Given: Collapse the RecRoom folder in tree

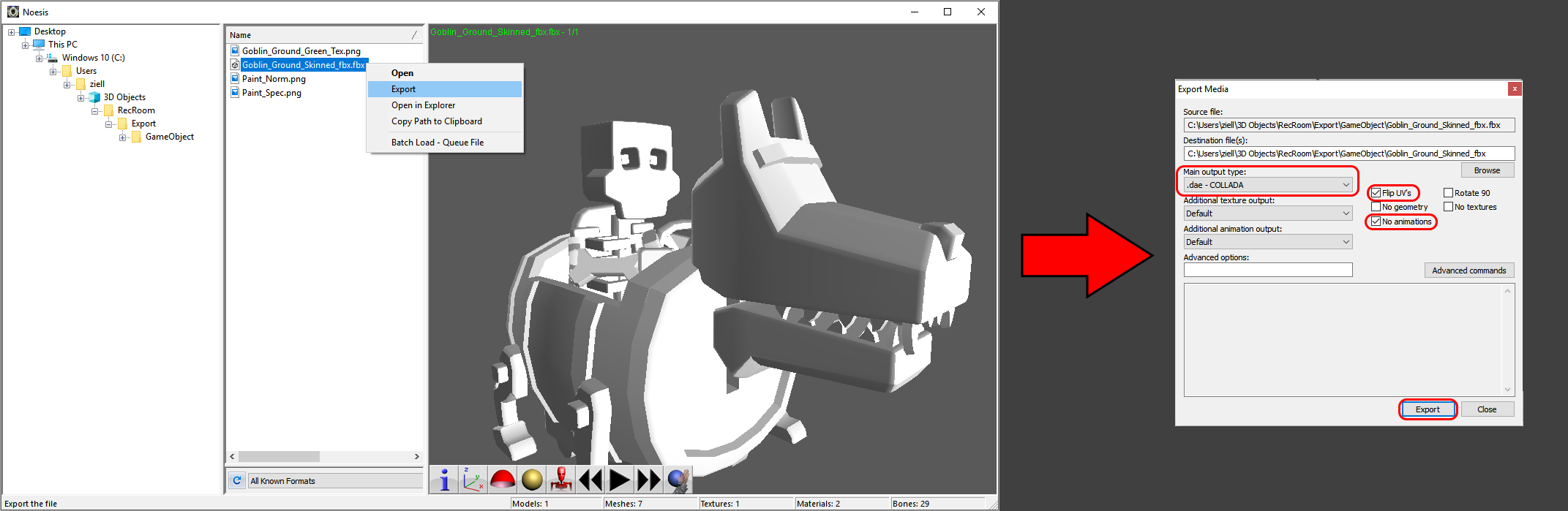Looking at the screenshot, I should tap(95, 111).
